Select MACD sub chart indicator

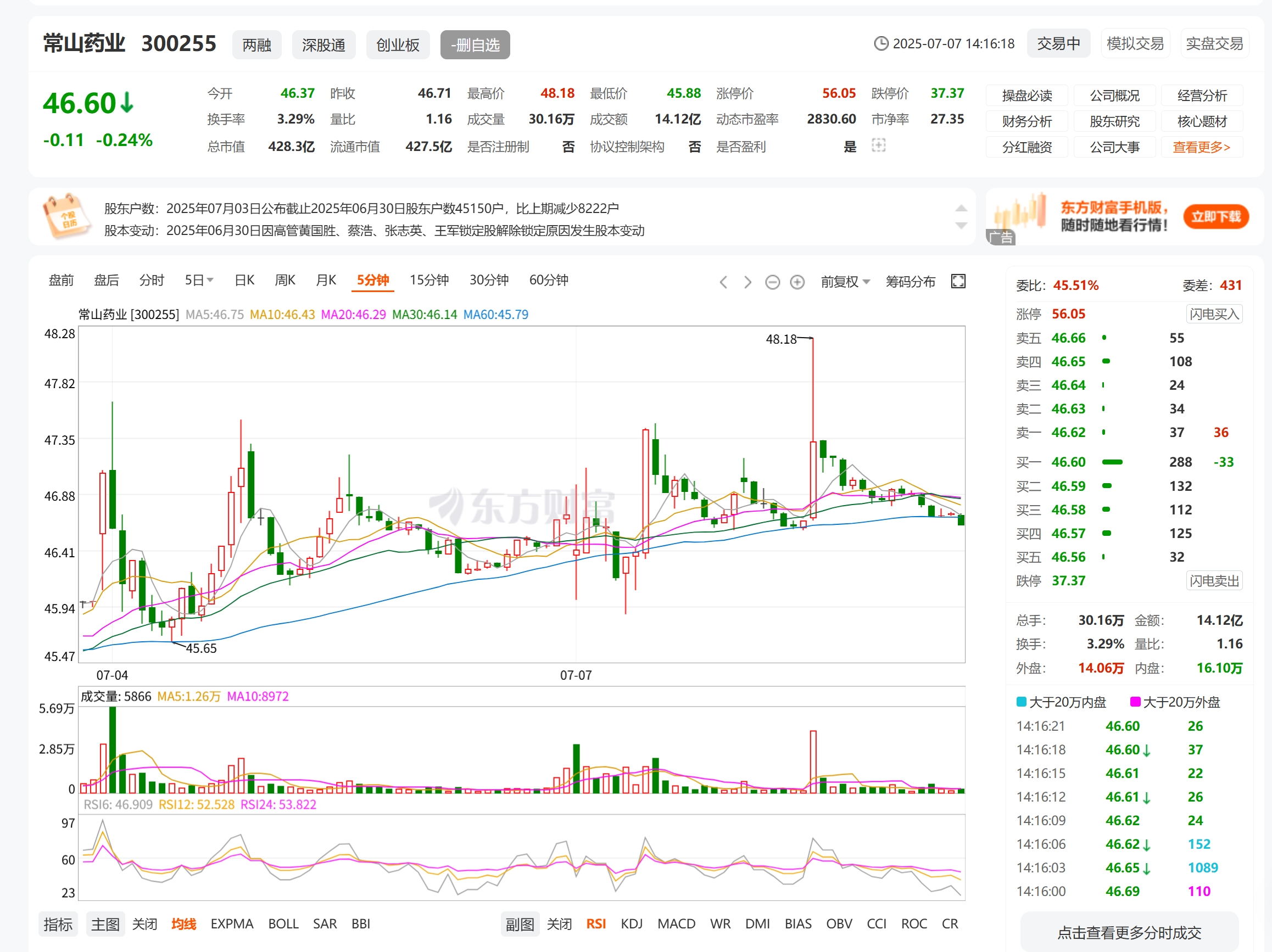[x=676, y=924]
